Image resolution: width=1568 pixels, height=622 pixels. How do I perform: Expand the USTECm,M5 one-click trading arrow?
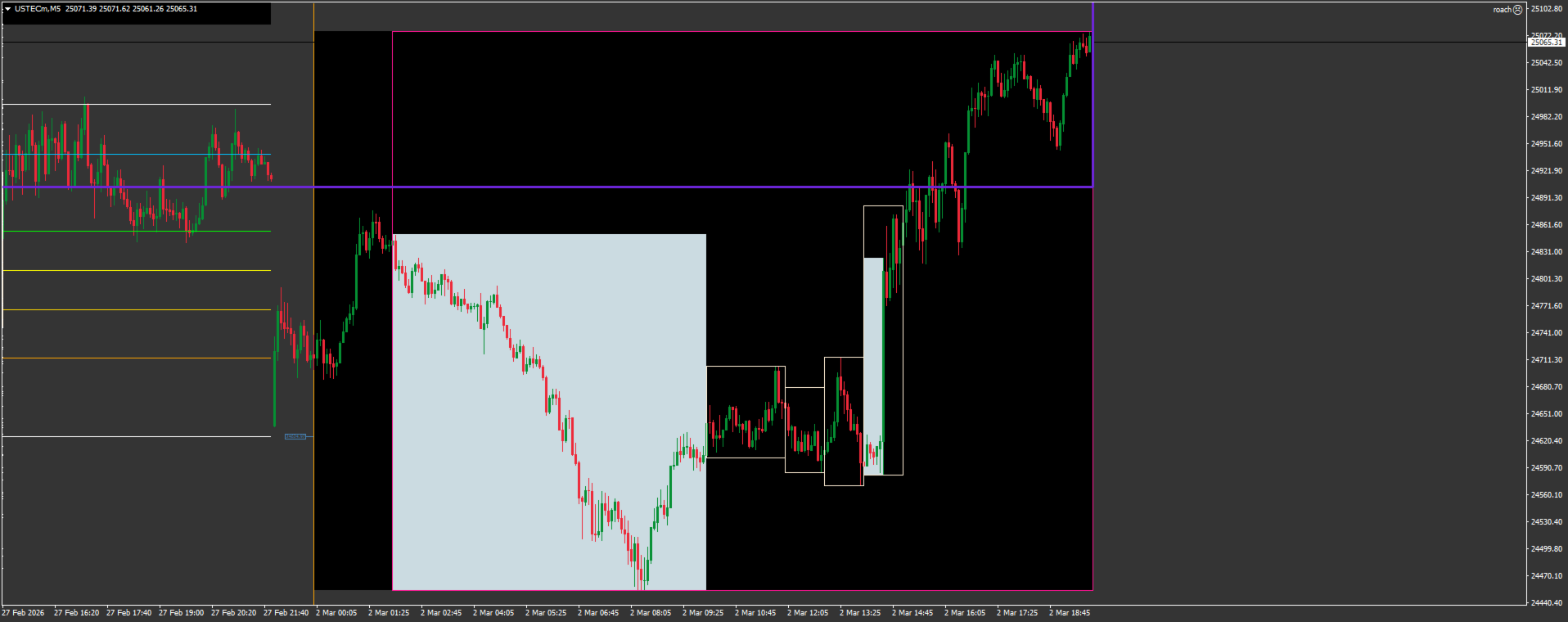[x=7, y=9]
